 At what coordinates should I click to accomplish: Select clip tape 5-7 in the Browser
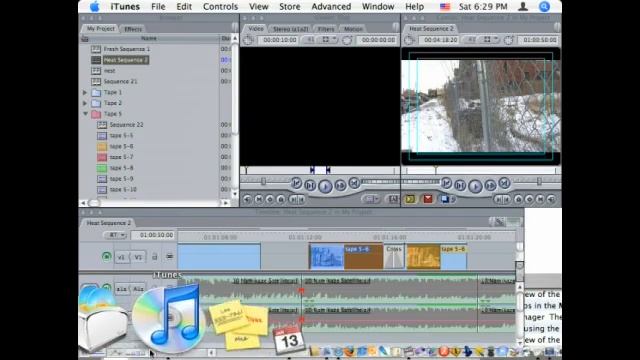tap(121, 157)
